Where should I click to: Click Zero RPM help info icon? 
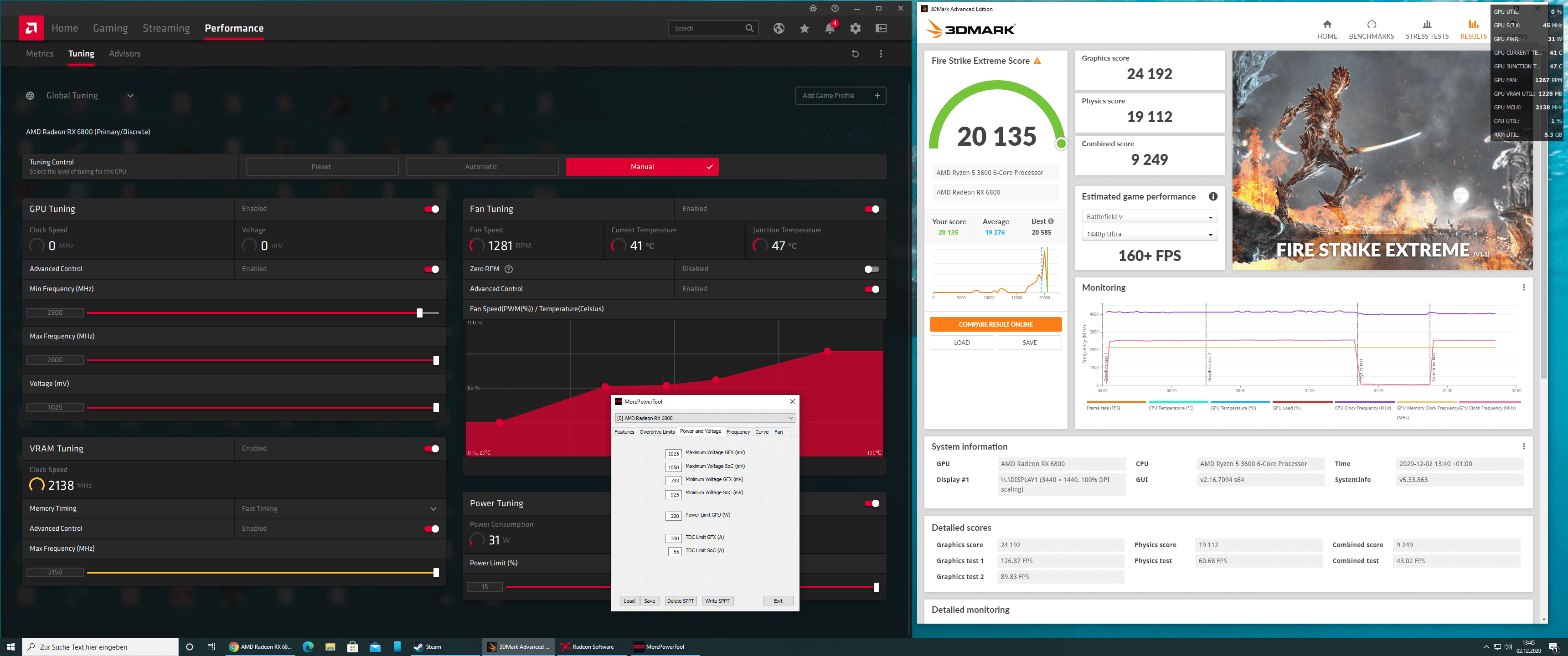[x=509, y=269]
